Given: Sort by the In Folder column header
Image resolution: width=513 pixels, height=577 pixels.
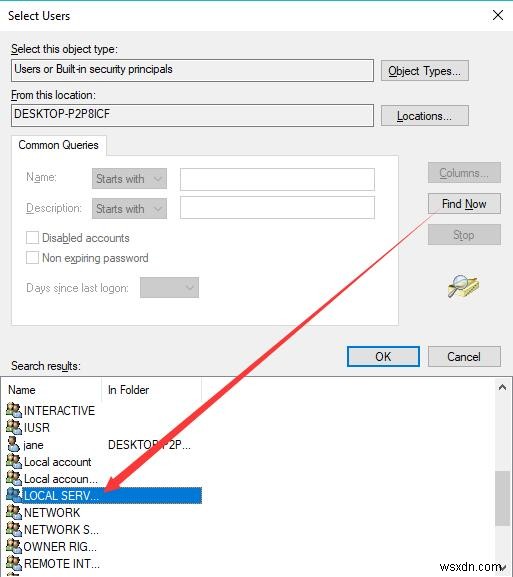Looking at the screenshot, I should (151, 389).
